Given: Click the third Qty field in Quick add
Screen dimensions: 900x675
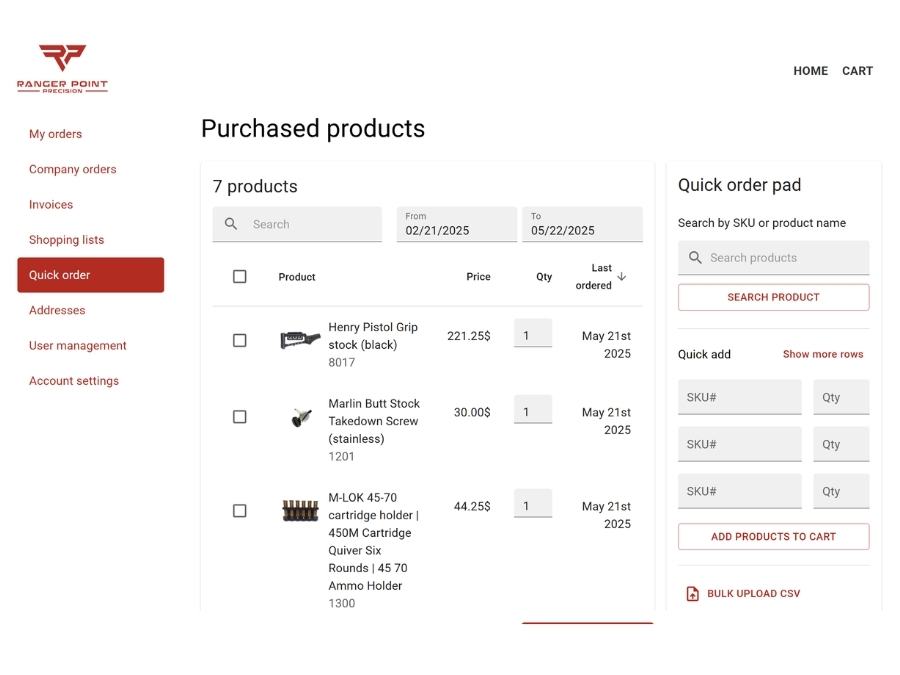Looking at the screenshot, I should pyautogui.click(x=841, y=491).
